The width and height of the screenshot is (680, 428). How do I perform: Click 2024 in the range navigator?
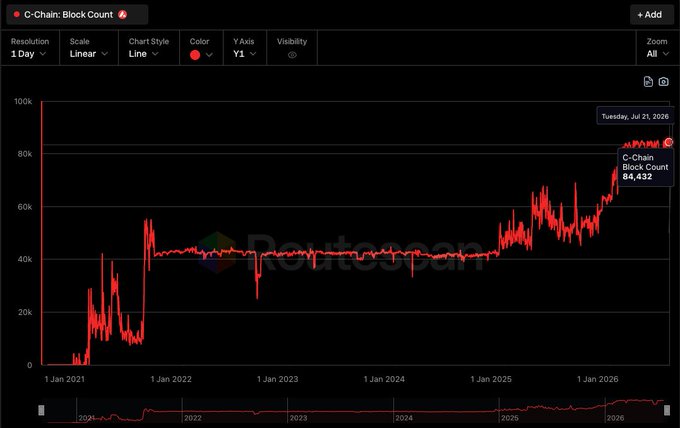pos(404,418)
